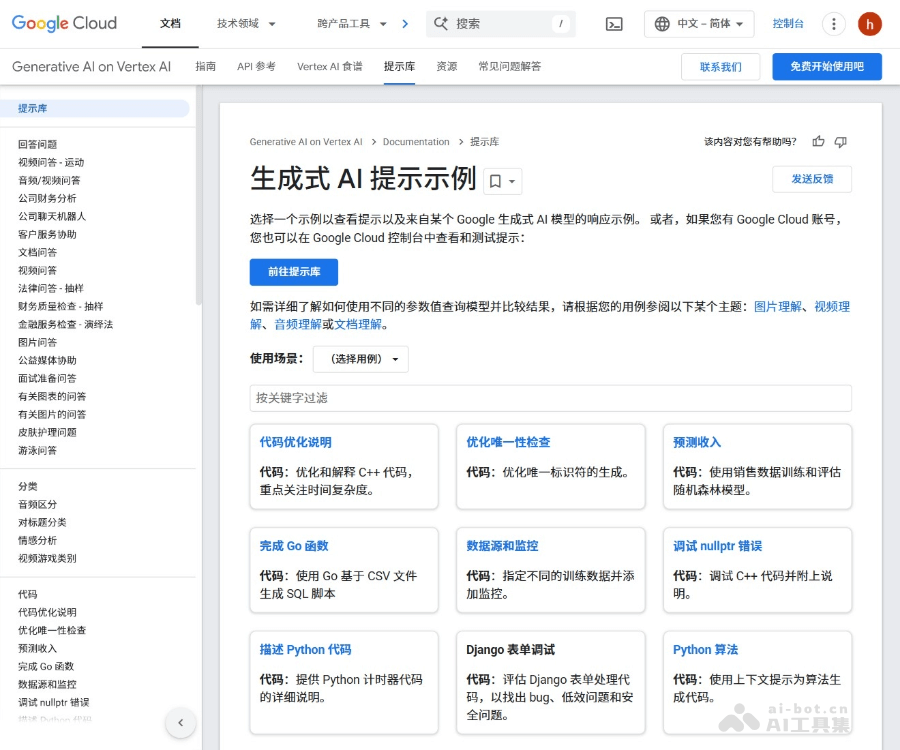Click the Google Cloud logo
Image resolution: width=900 pixels, height=750 pixels.
coord(64,23)
